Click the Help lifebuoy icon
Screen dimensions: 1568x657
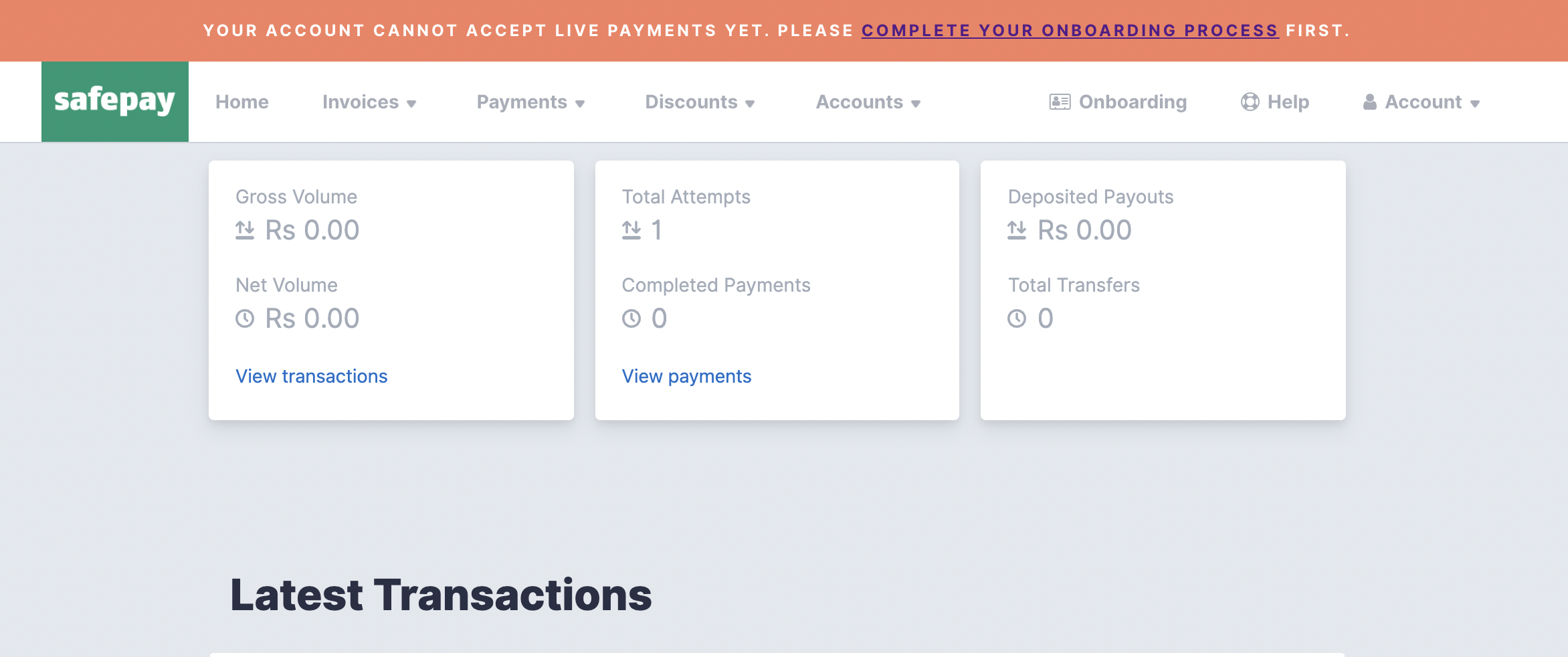pyautogui.click(x=1250, y=101)
